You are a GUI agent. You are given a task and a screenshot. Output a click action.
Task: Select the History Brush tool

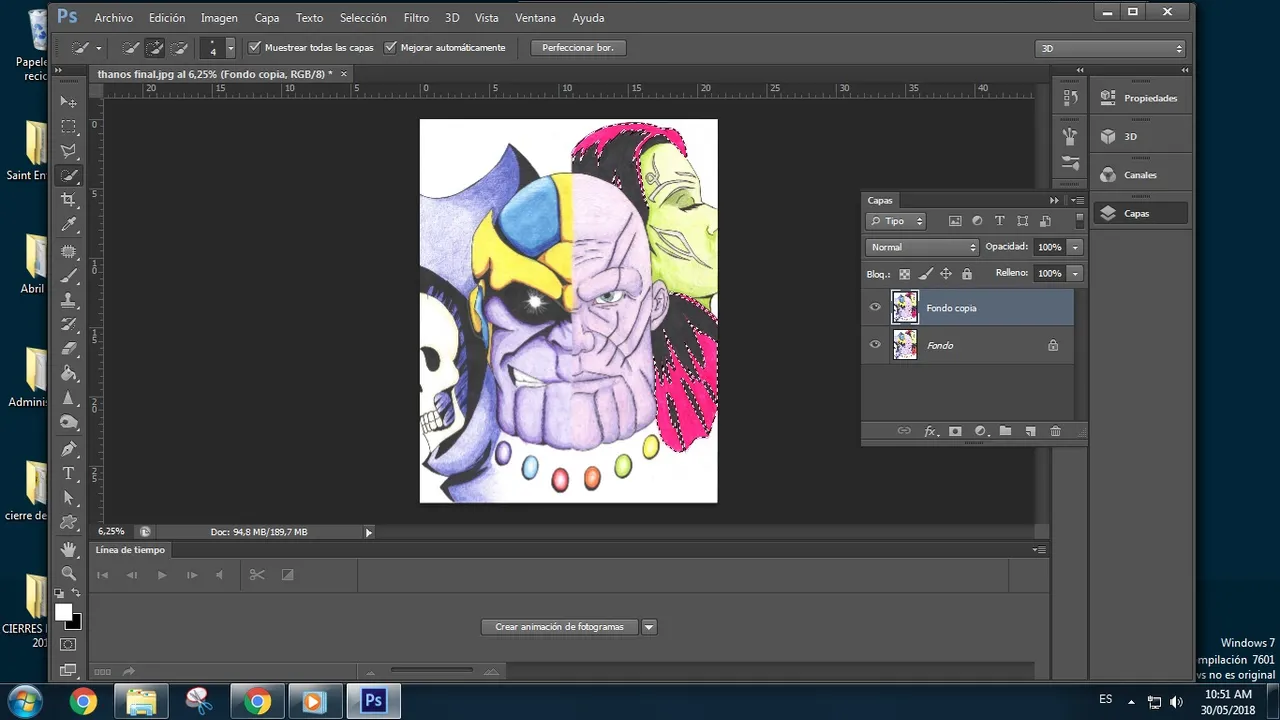tap(68, 324)
